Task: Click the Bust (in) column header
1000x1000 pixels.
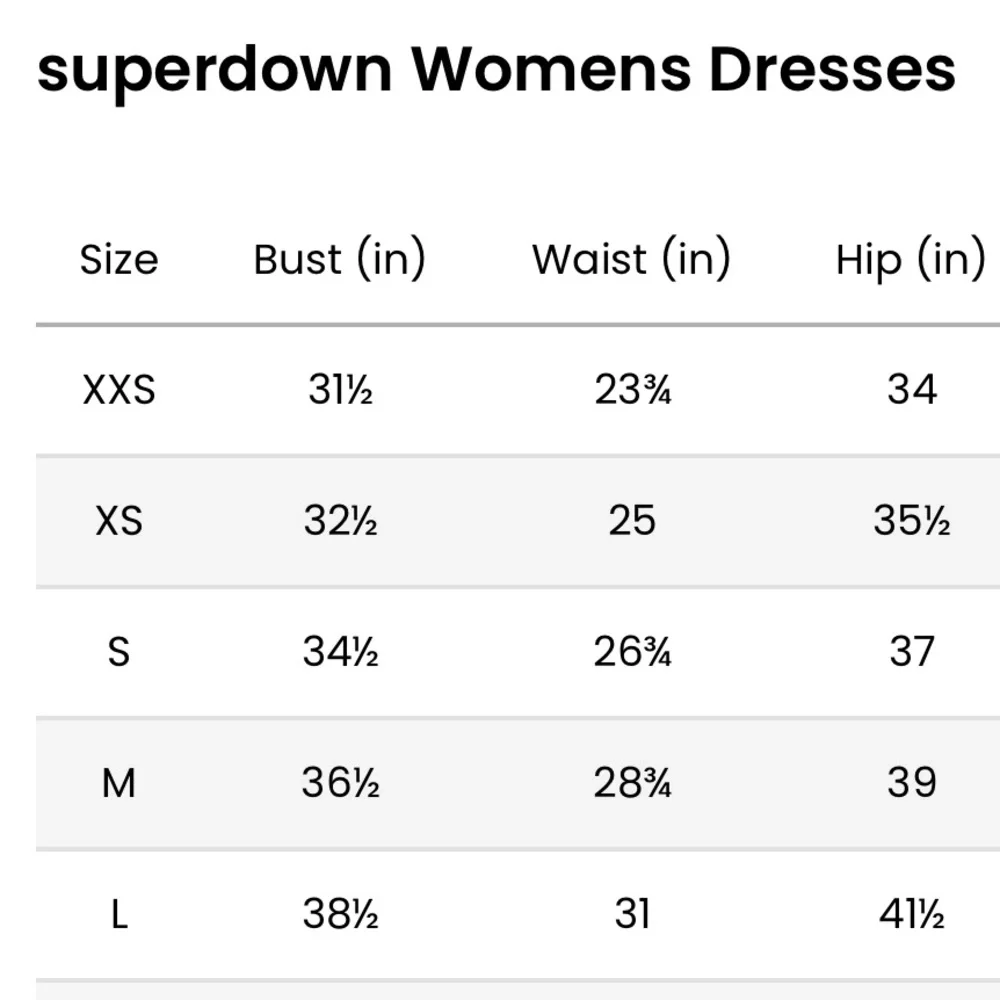Action: 340,260
